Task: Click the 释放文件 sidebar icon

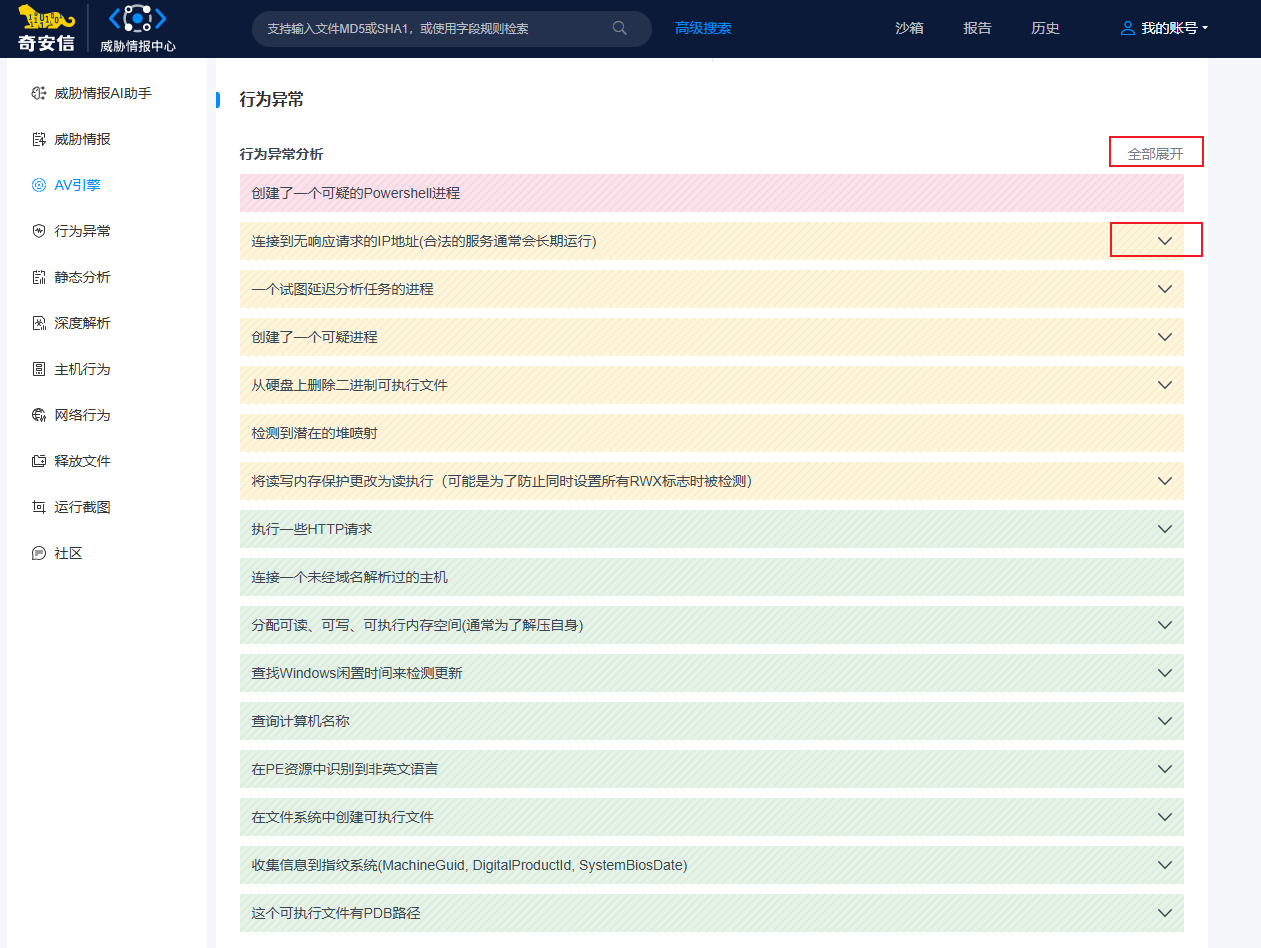Action: pos(39,461)
